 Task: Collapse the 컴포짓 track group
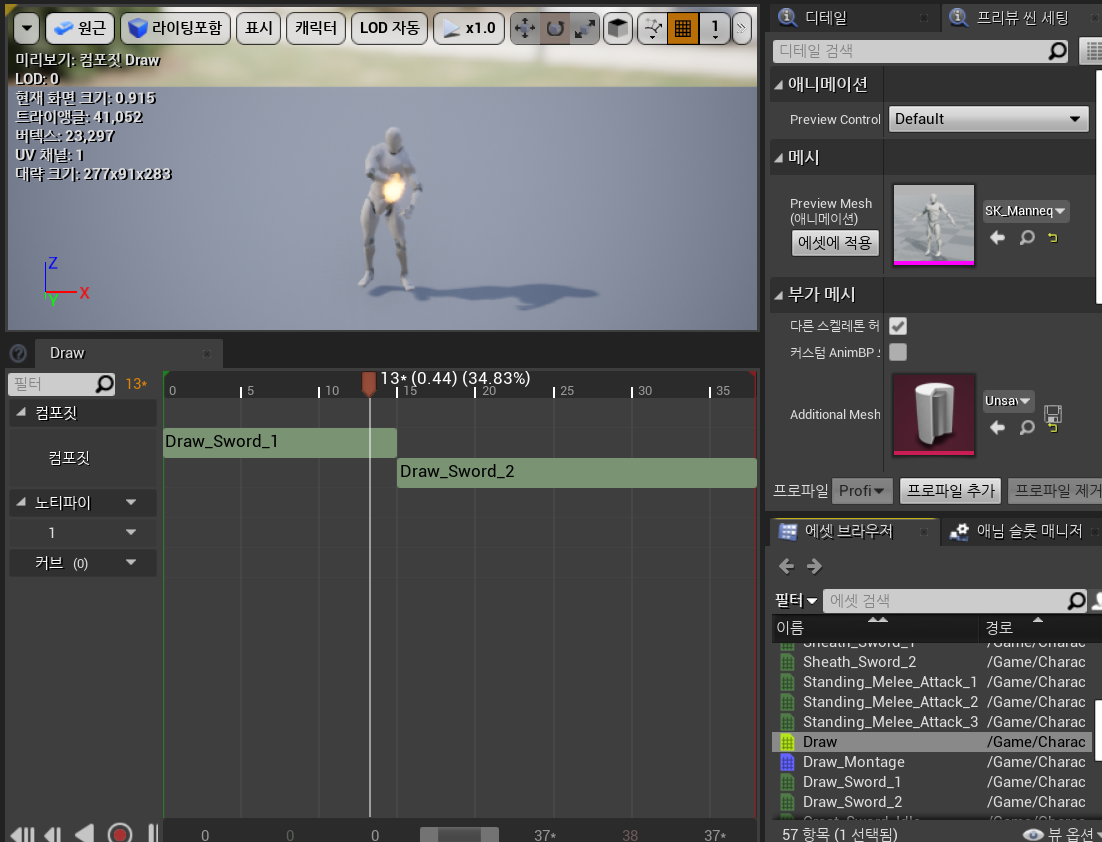click(21, 412)
